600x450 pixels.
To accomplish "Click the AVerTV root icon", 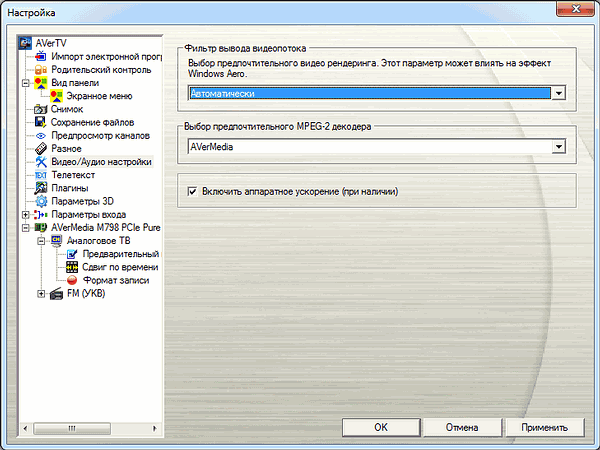I will tap(25, 43).
